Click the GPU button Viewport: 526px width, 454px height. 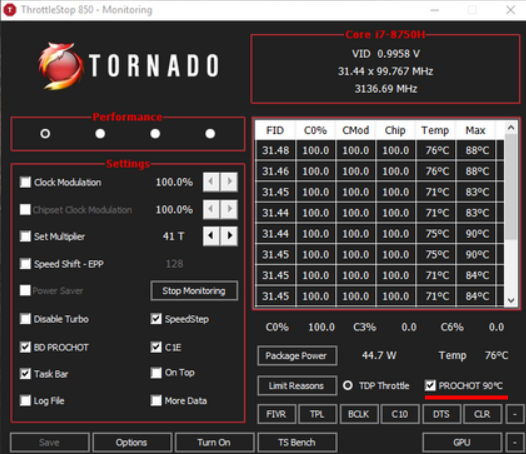tap(462, 443)
